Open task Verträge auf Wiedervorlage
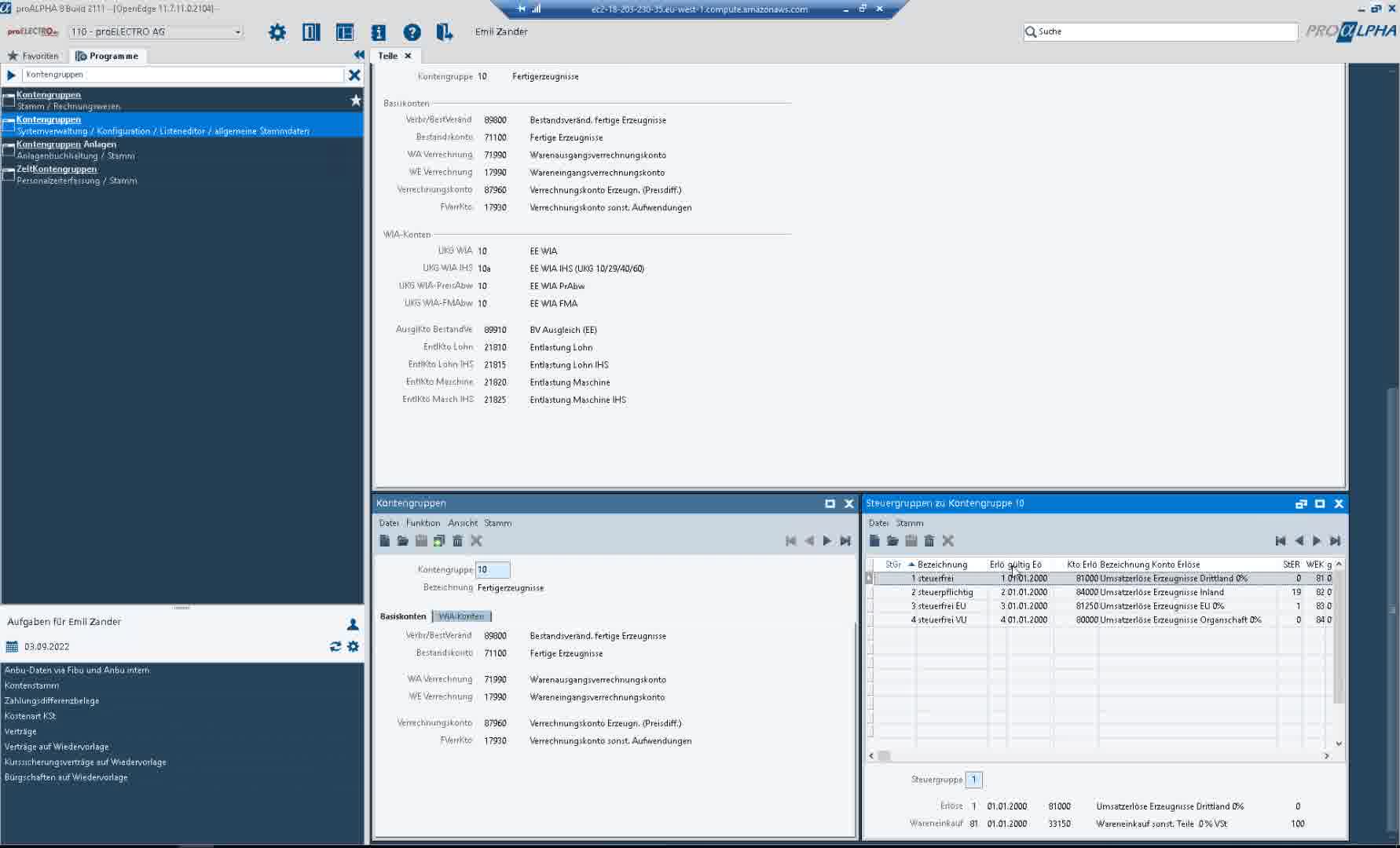Image resolution: width=1400 pixels, height=848 pixels. click(x=57, y=747)
